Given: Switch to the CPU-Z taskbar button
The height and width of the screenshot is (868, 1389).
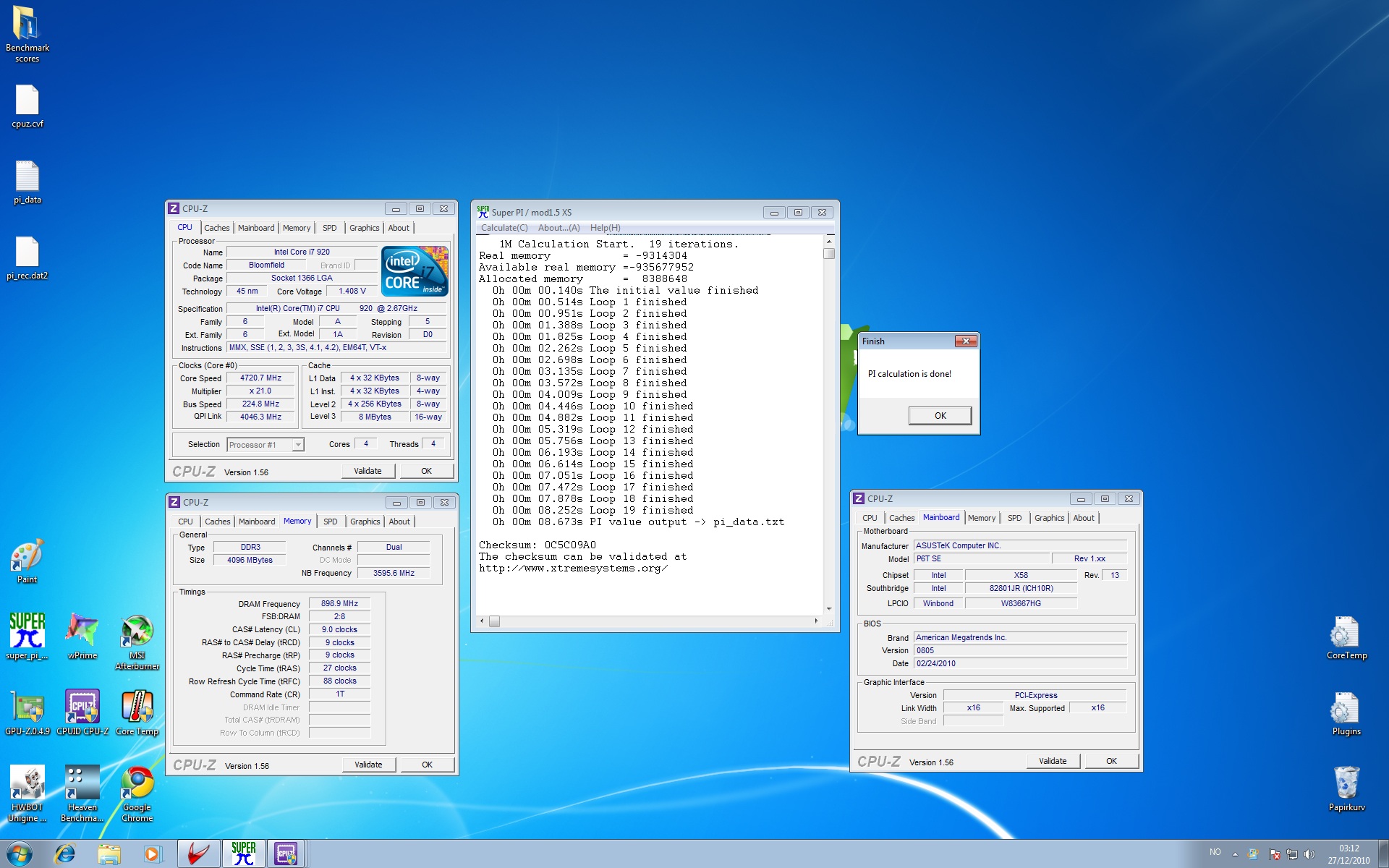Looking at the screenshot, I should (286, 854).
